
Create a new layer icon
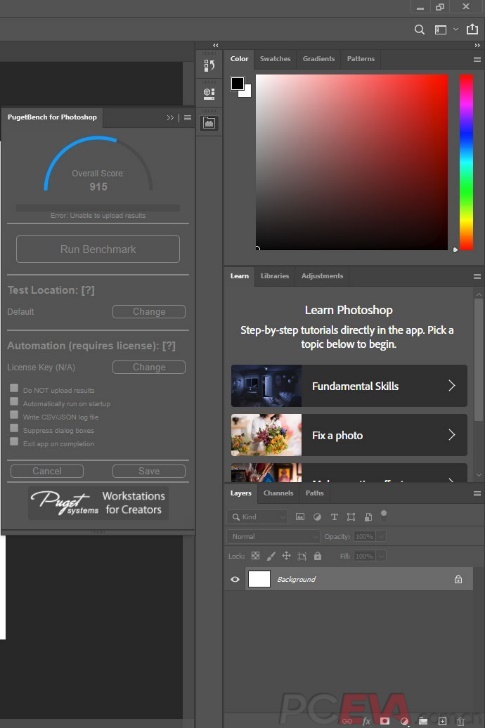point(442,721)
